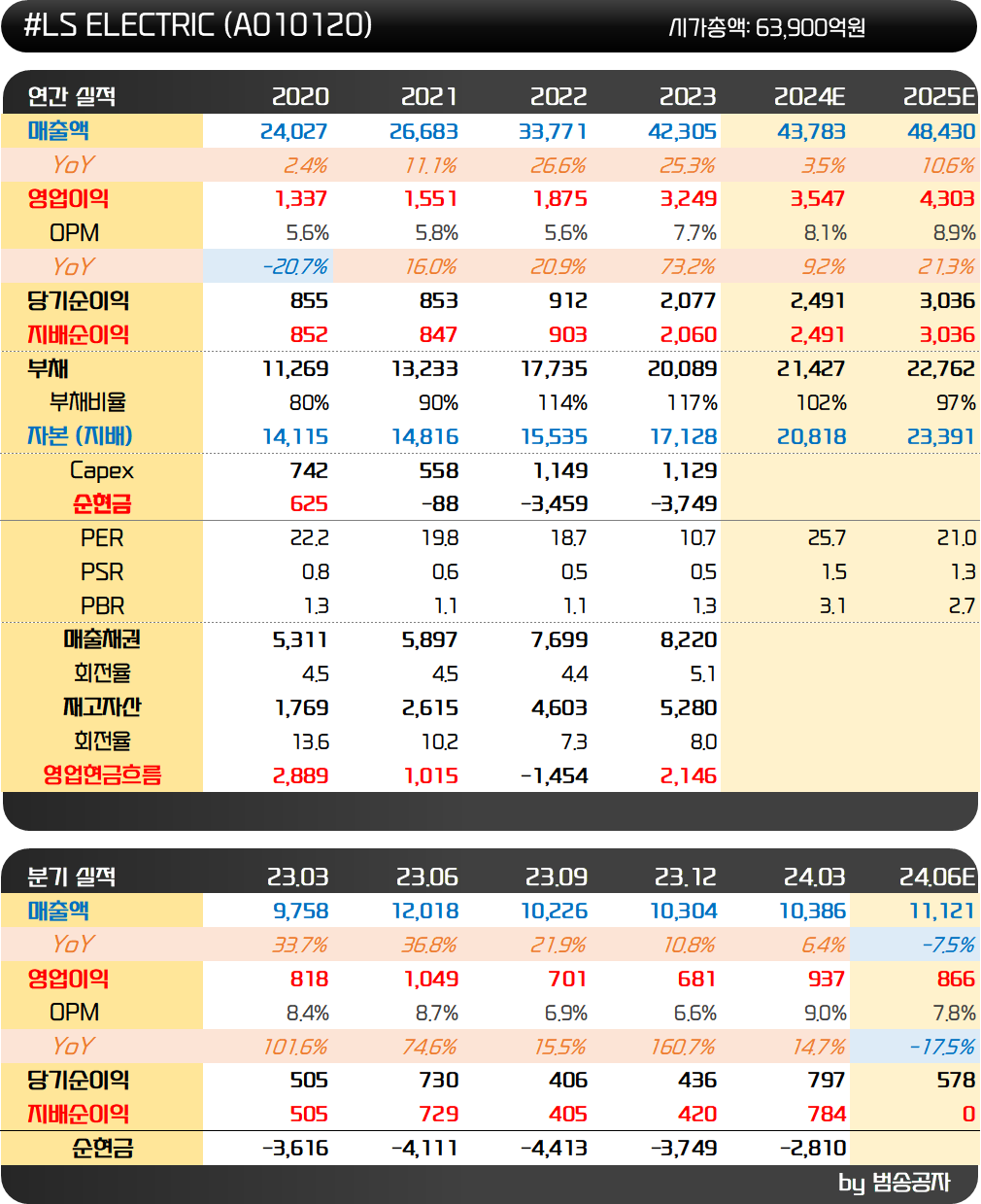Image resolution: width=981 pixels, height=1204 pixels.
Task: Click the 'PSR' row label
Action: 102,572
